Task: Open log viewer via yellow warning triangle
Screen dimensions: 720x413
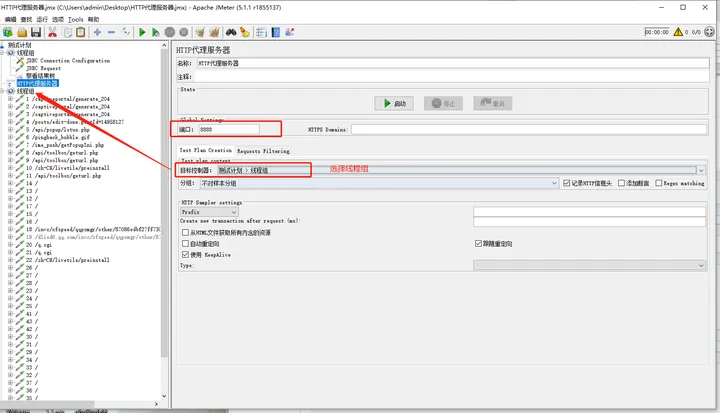Action: pos(678,32)
